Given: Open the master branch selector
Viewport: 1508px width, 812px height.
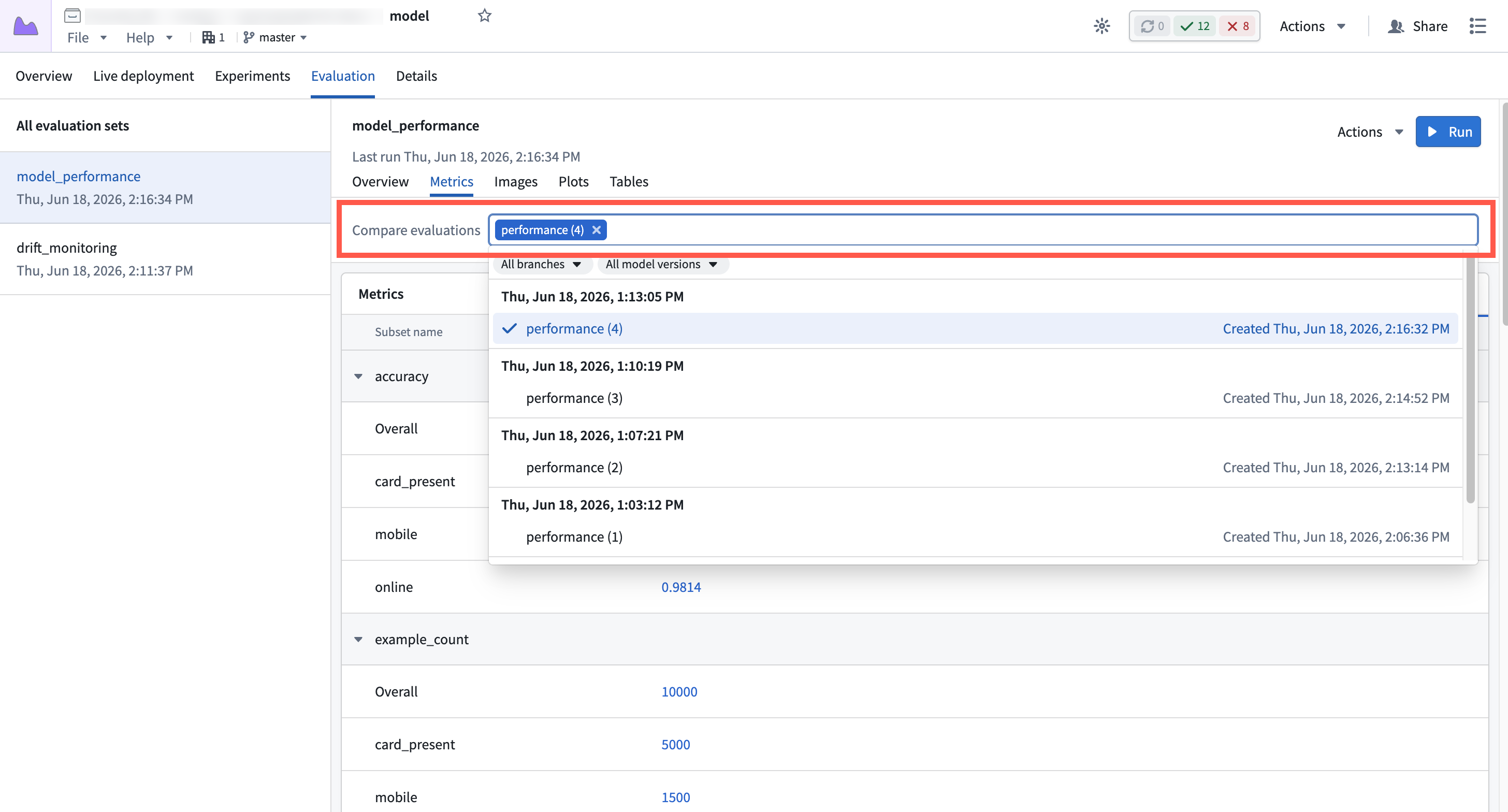Looking at the screenshot, I should 275,37.
